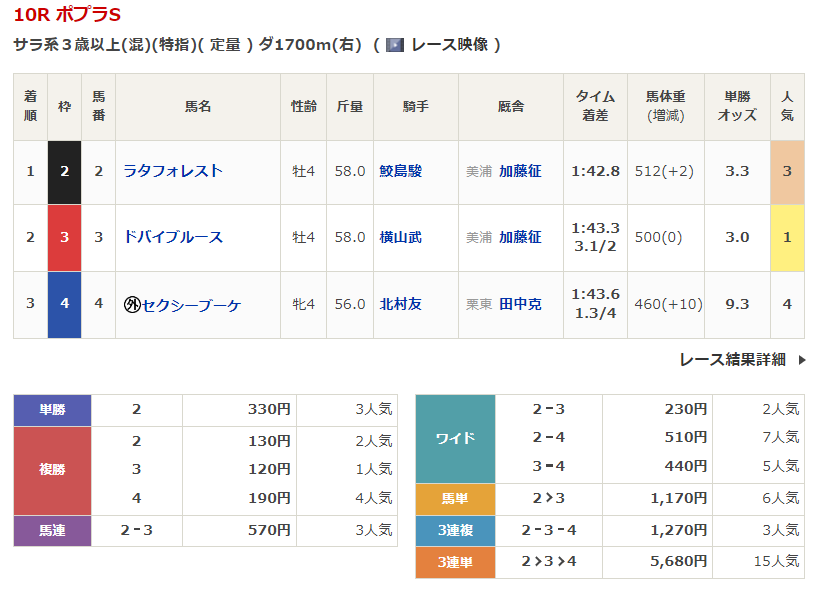Click the 単勝 payout 330円
824x590 pixels.
pyautogui.click(x=269, y=409)
